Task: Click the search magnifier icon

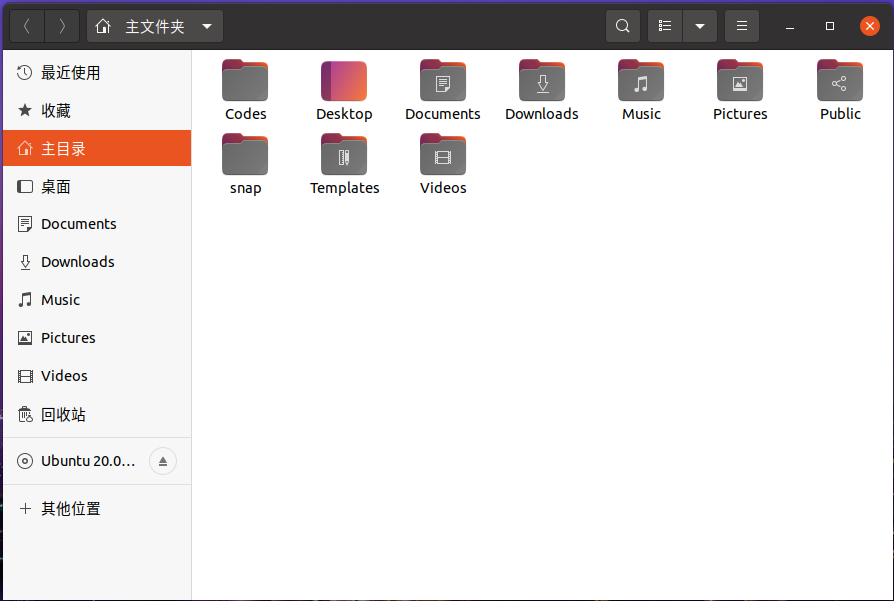Action: (623, 26)
